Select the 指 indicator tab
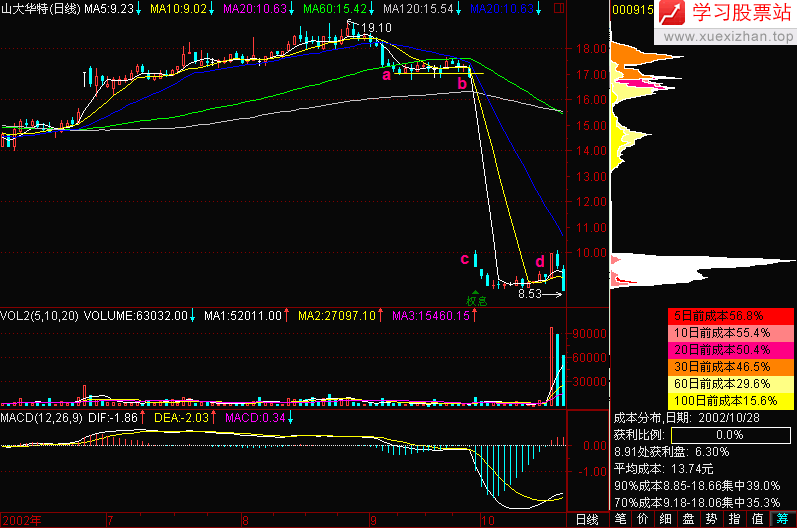 (x=734, y=519)
